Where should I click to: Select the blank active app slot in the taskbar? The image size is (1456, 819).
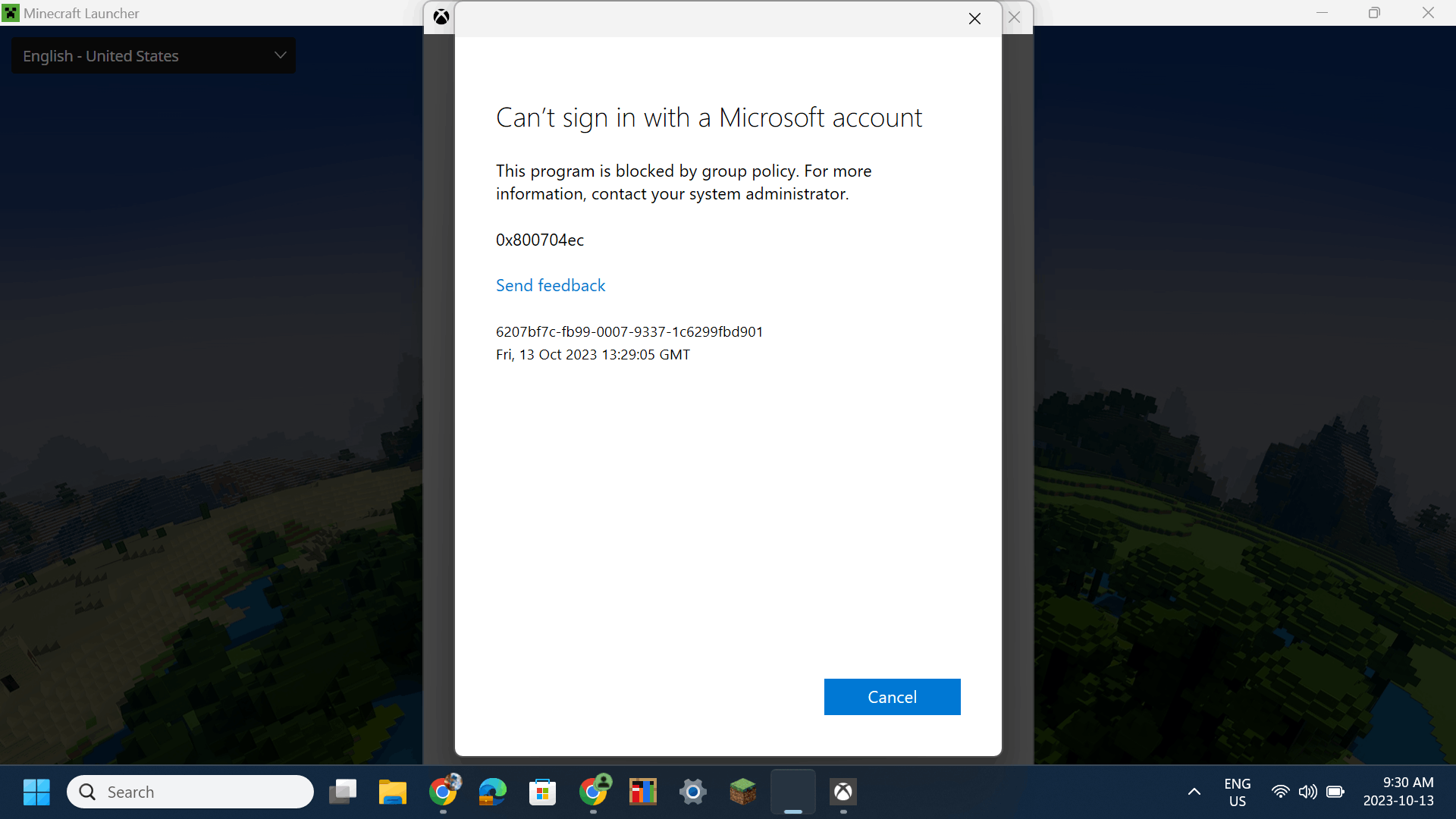click(793, 792)
